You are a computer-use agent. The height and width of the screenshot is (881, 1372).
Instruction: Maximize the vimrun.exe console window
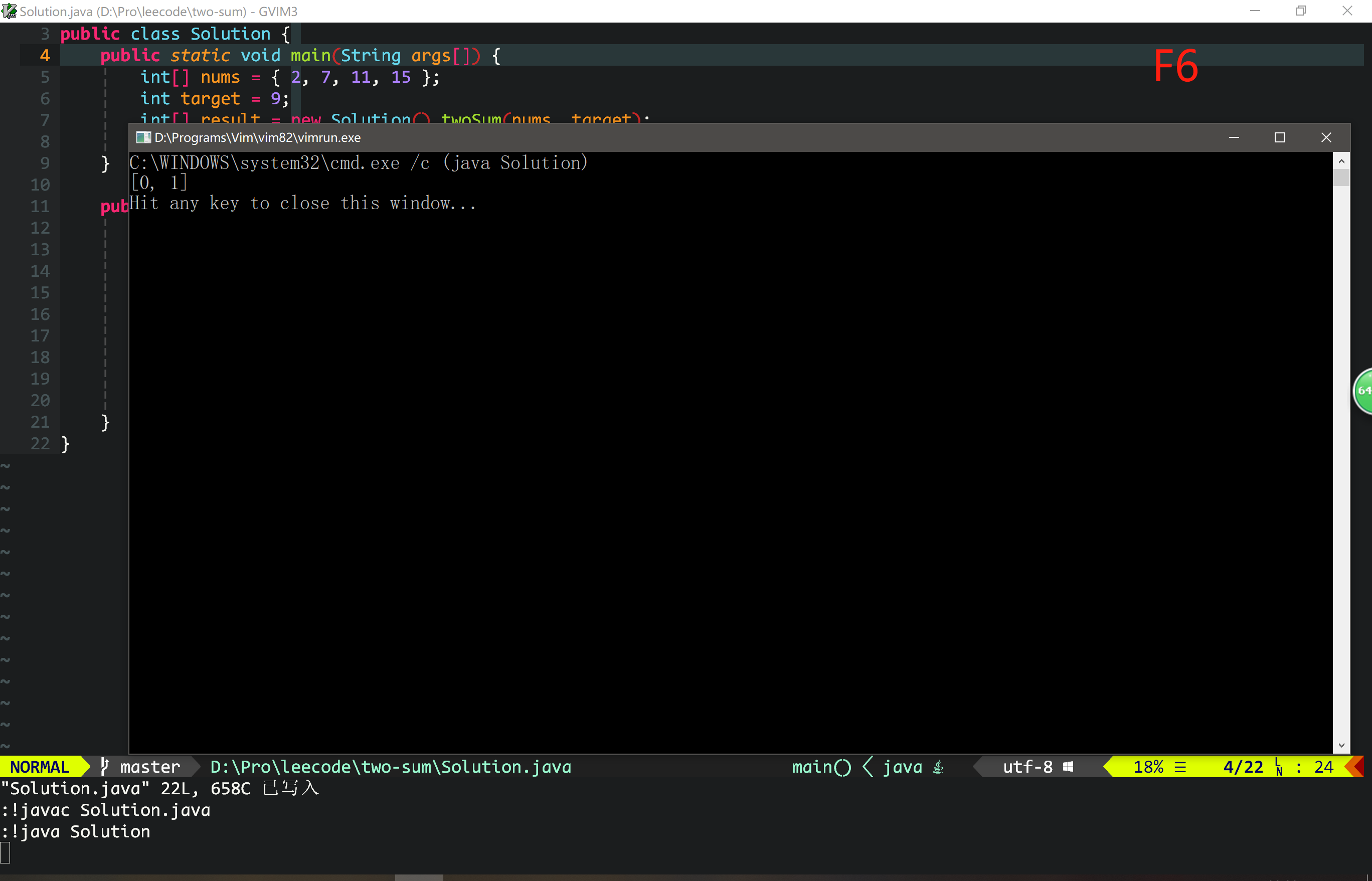tap(1279, 137)
